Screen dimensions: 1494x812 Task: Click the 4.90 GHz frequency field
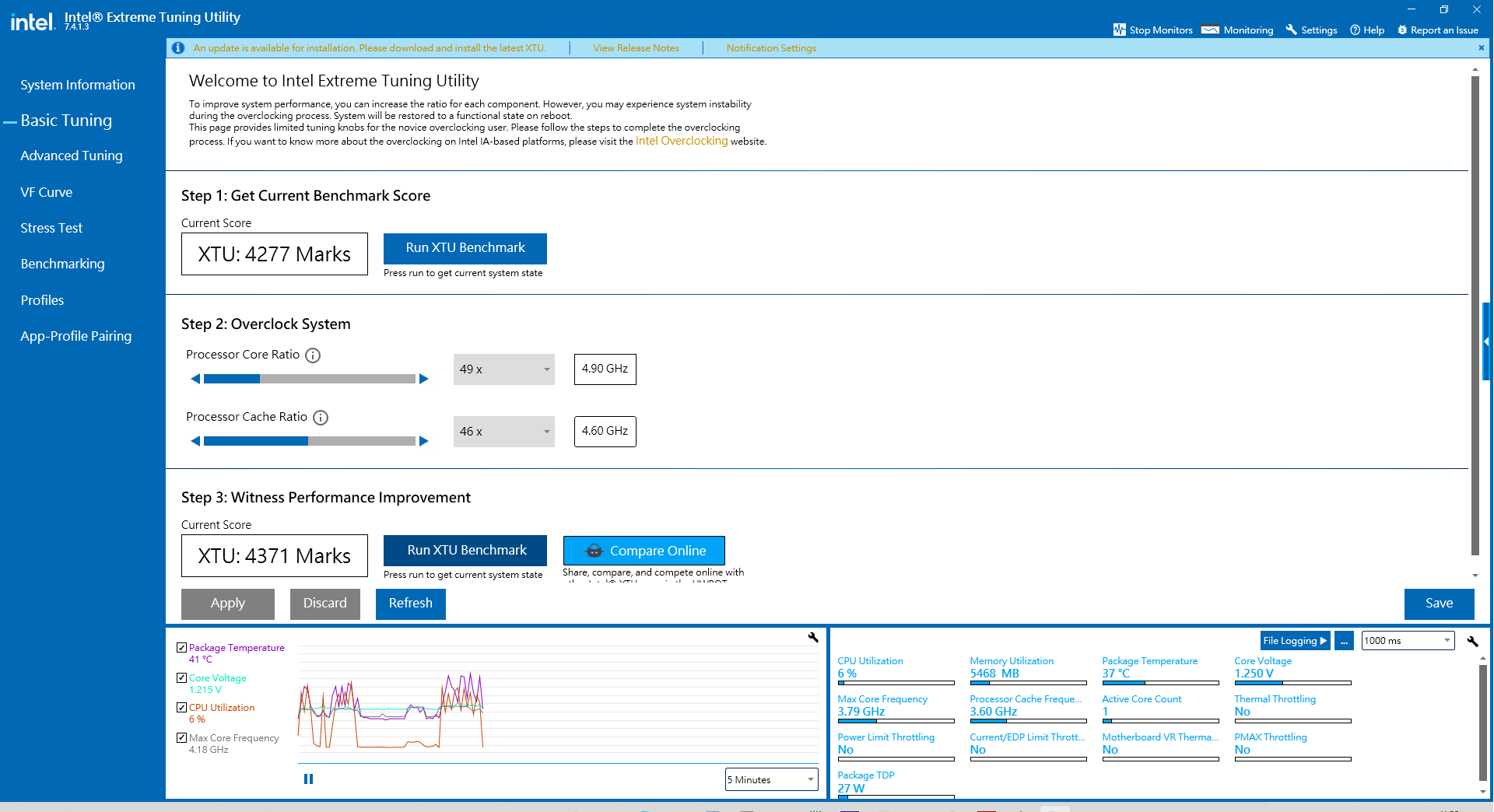[x=605, y=369]
